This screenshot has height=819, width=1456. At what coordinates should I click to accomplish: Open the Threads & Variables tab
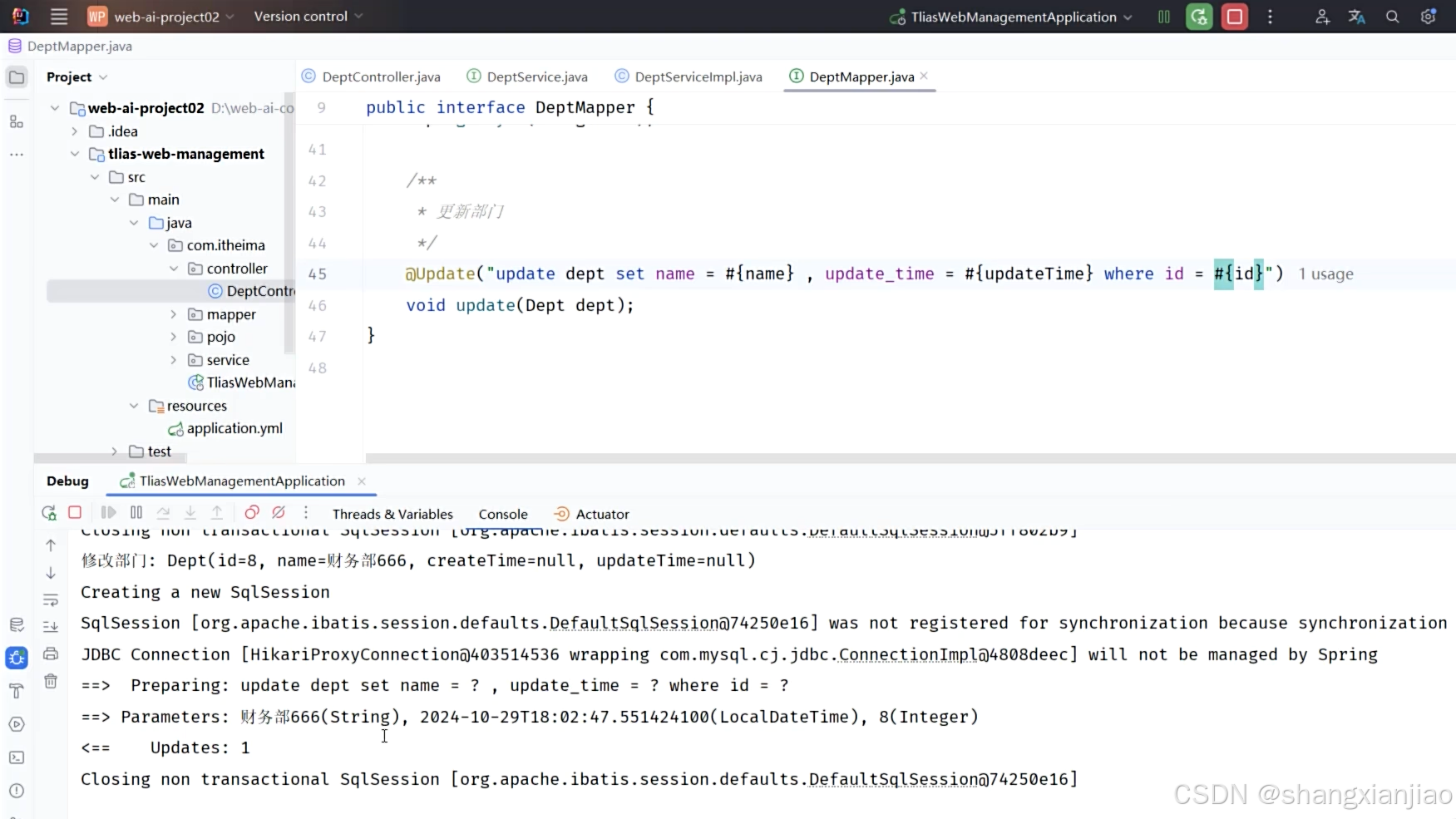pos(392,514)
